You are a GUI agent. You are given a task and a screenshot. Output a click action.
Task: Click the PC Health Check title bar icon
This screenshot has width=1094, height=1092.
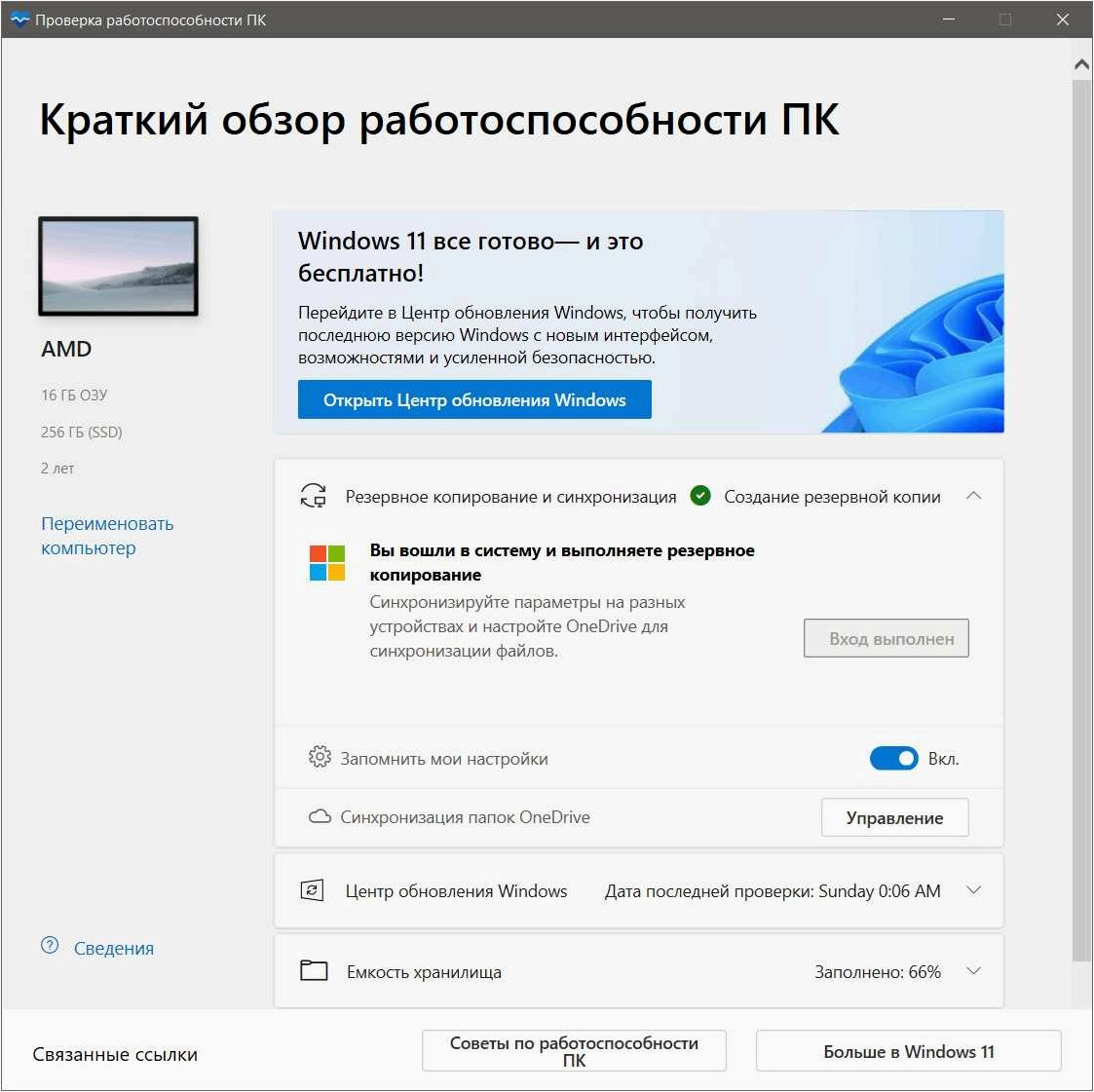click(x=20, y=19)
